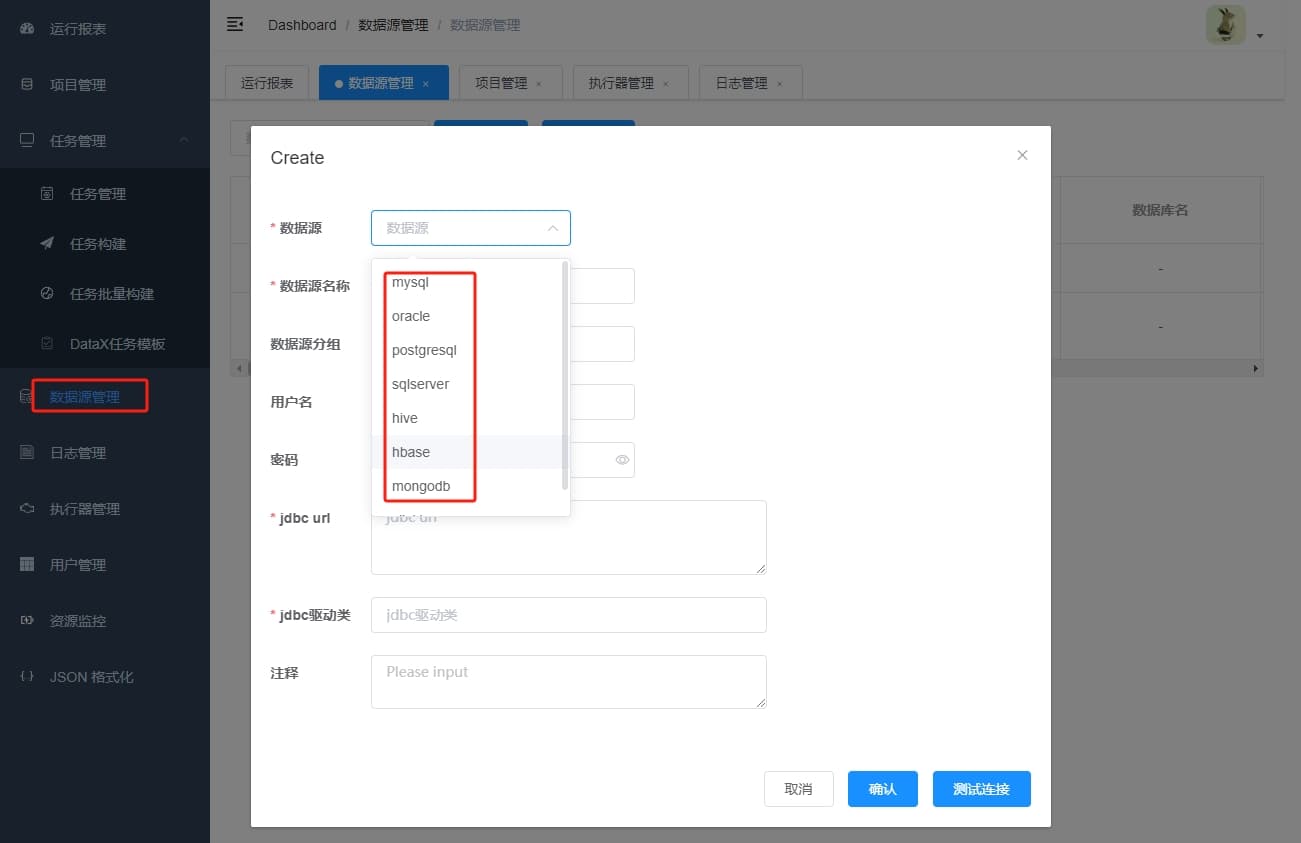
Task: Click the Dashboard breadcrumb link
Action: click(x=302, y=25)
